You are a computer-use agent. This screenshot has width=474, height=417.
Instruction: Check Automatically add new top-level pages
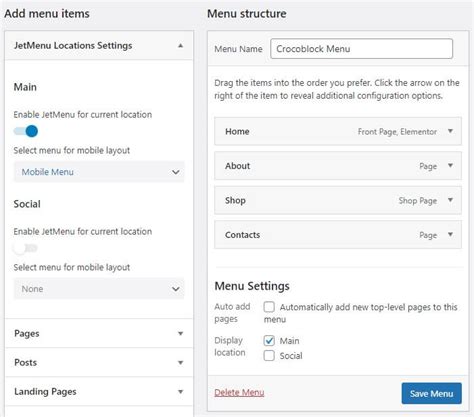(269, 307)
